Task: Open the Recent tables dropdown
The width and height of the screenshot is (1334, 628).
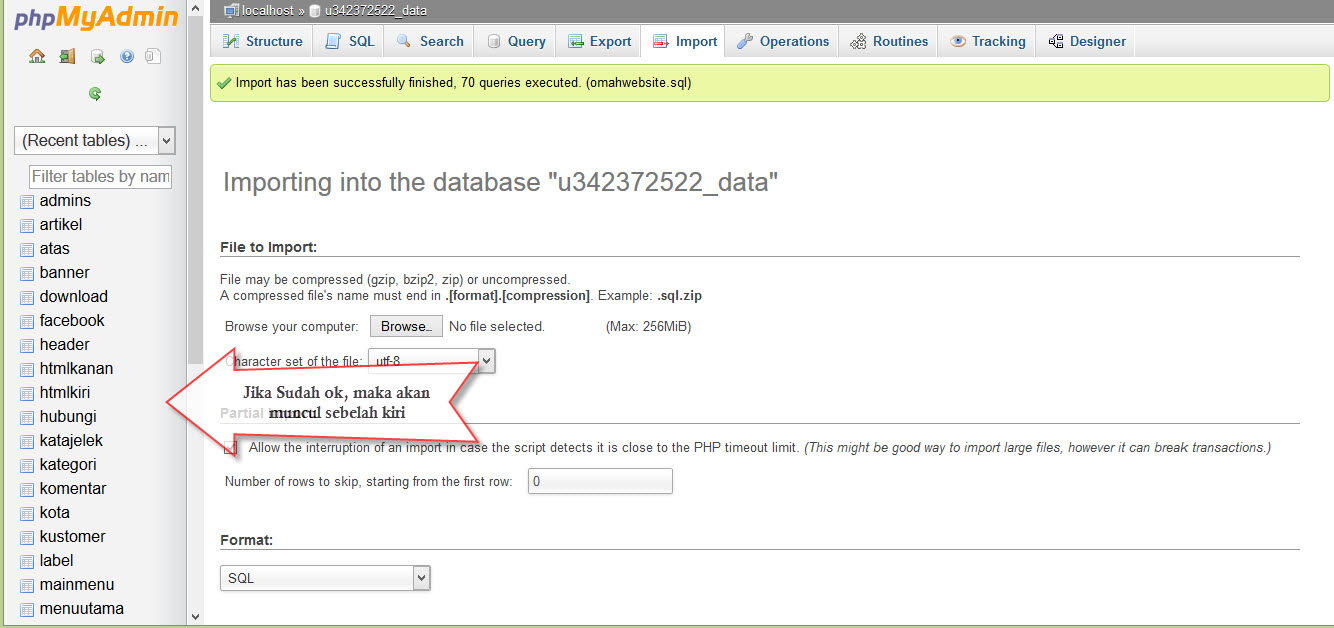Action: click(95, 140)
